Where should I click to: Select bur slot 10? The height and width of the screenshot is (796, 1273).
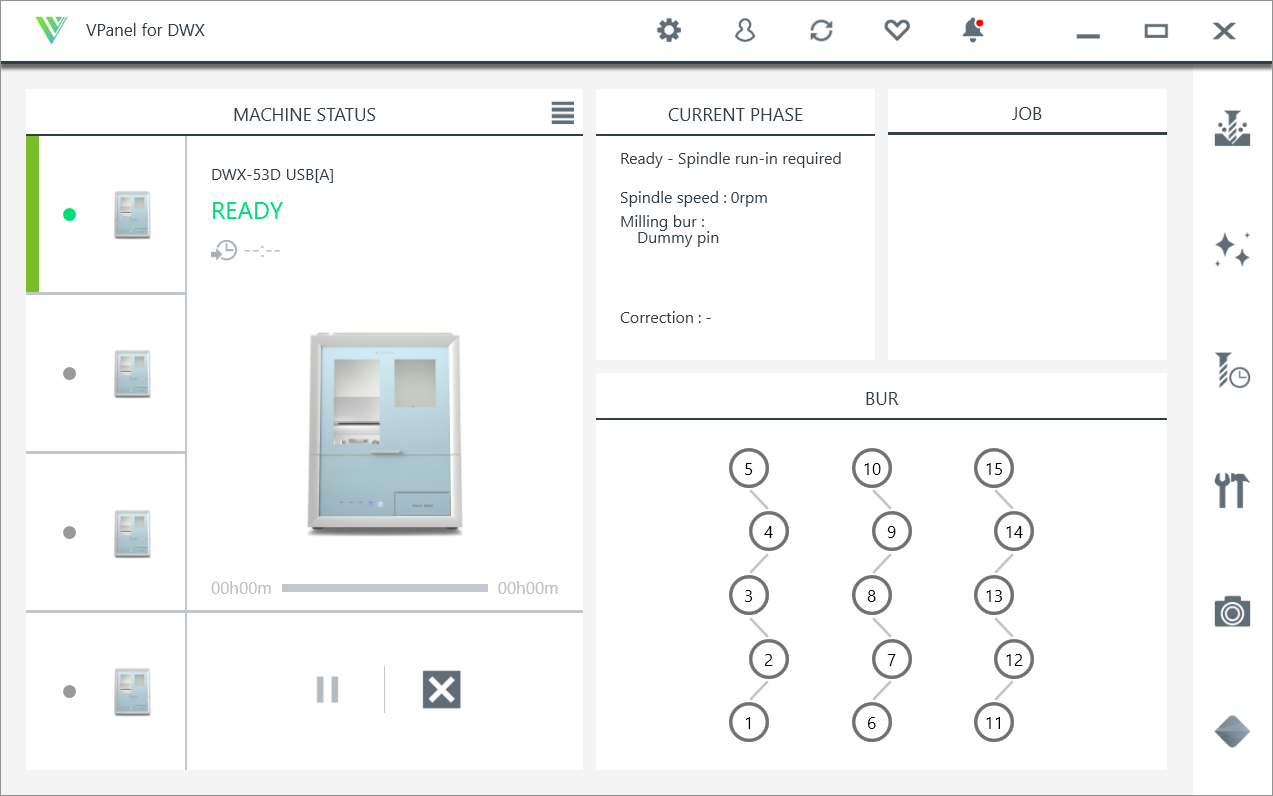click(872, 468)
